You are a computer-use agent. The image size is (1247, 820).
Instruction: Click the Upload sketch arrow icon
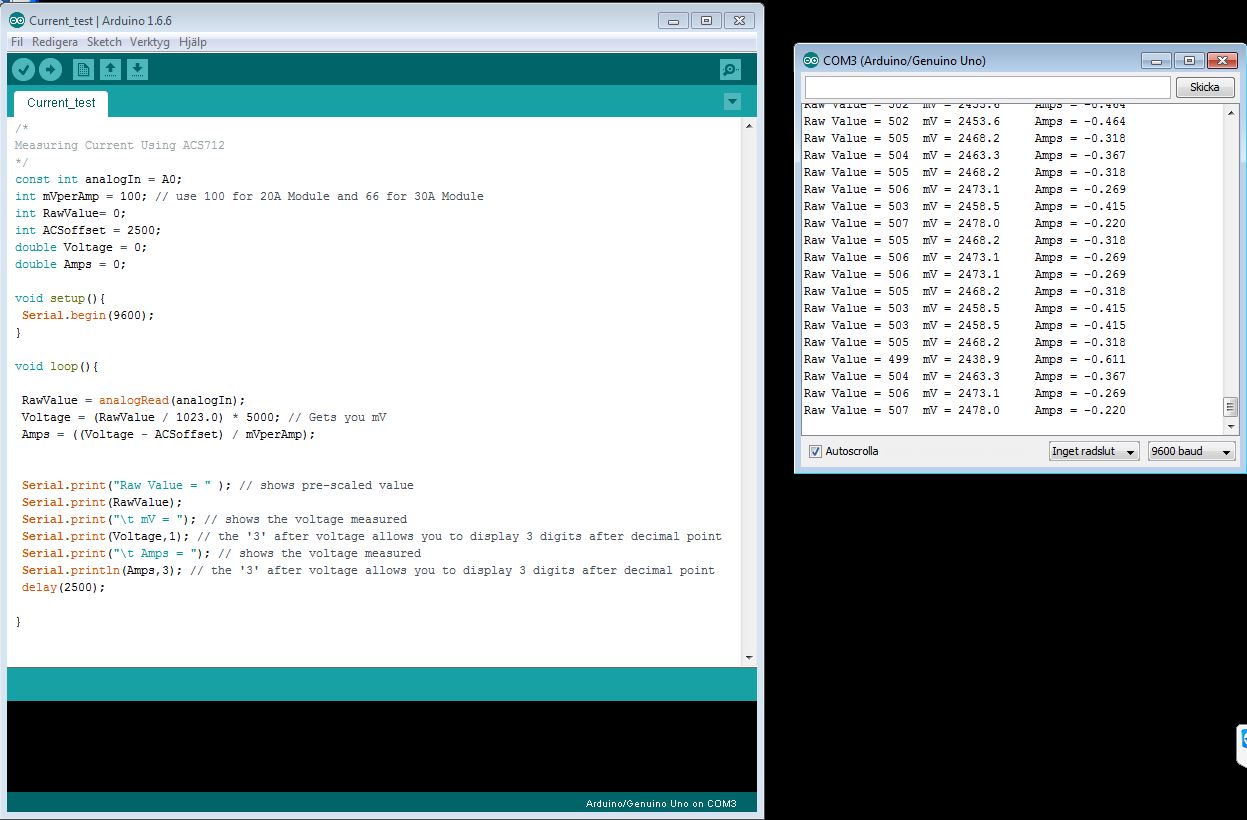50,69
